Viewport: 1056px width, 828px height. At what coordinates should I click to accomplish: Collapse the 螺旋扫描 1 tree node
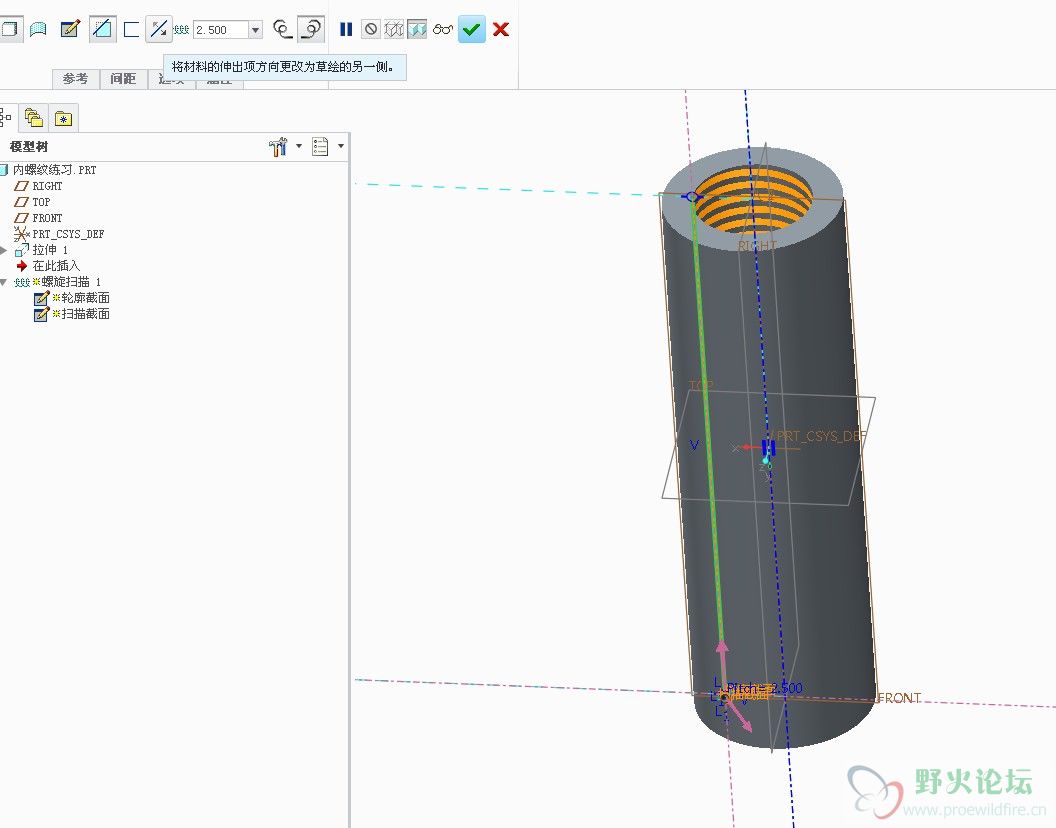click(4, 282)
